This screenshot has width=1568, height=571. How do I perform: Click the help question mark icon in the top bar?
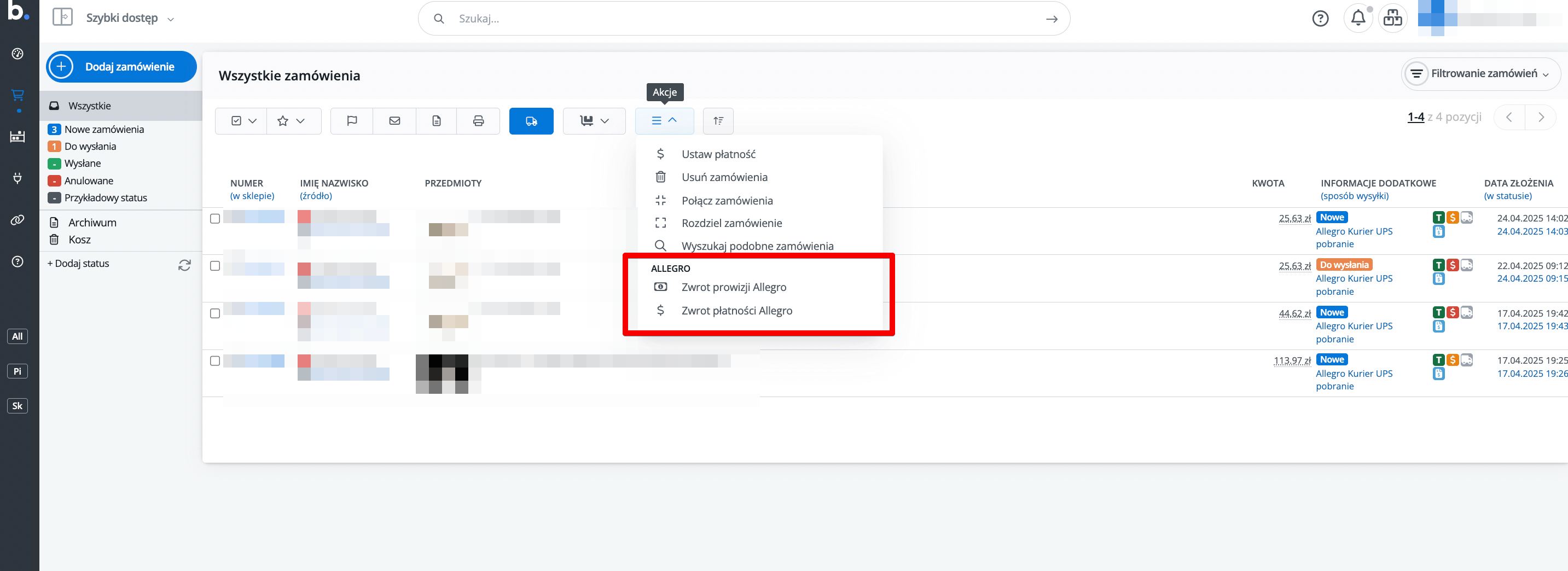(x=1320, y=18)
